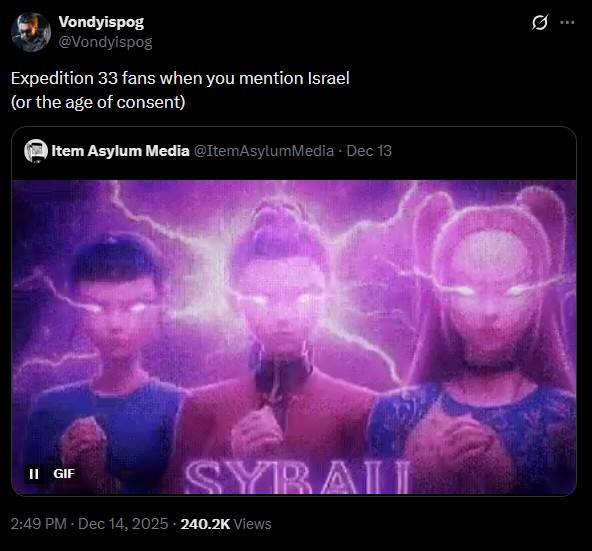Click the GIF label badge
The image size is (592, 551).
pos(64,474)
